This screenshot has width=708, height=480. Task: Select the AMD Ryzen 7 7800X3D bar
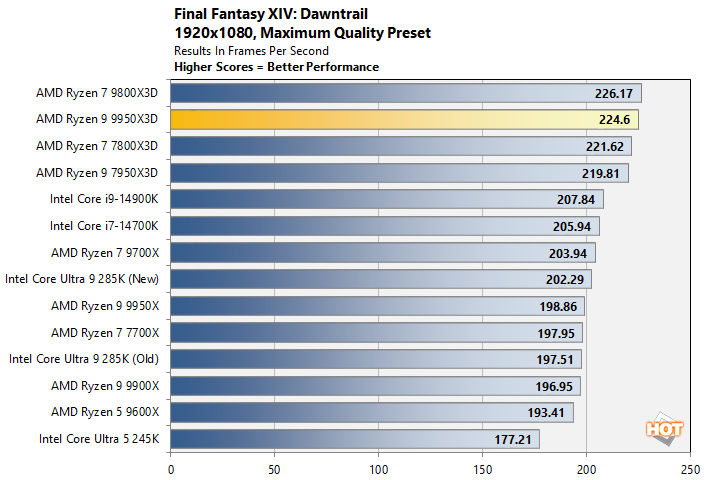[x=401, y=146]
